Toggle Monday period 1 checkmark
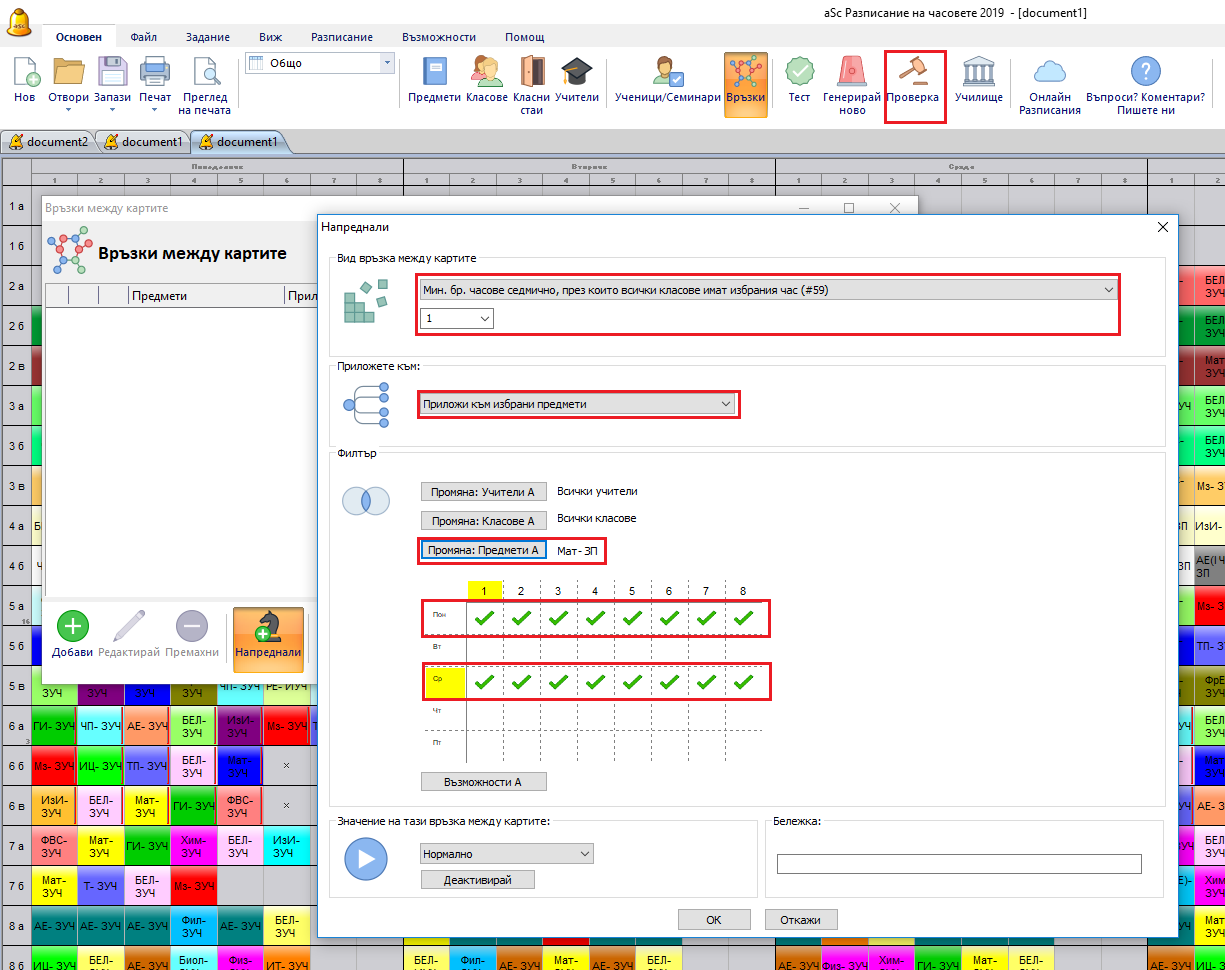1225x970 pixels. [x=484, y=619]
